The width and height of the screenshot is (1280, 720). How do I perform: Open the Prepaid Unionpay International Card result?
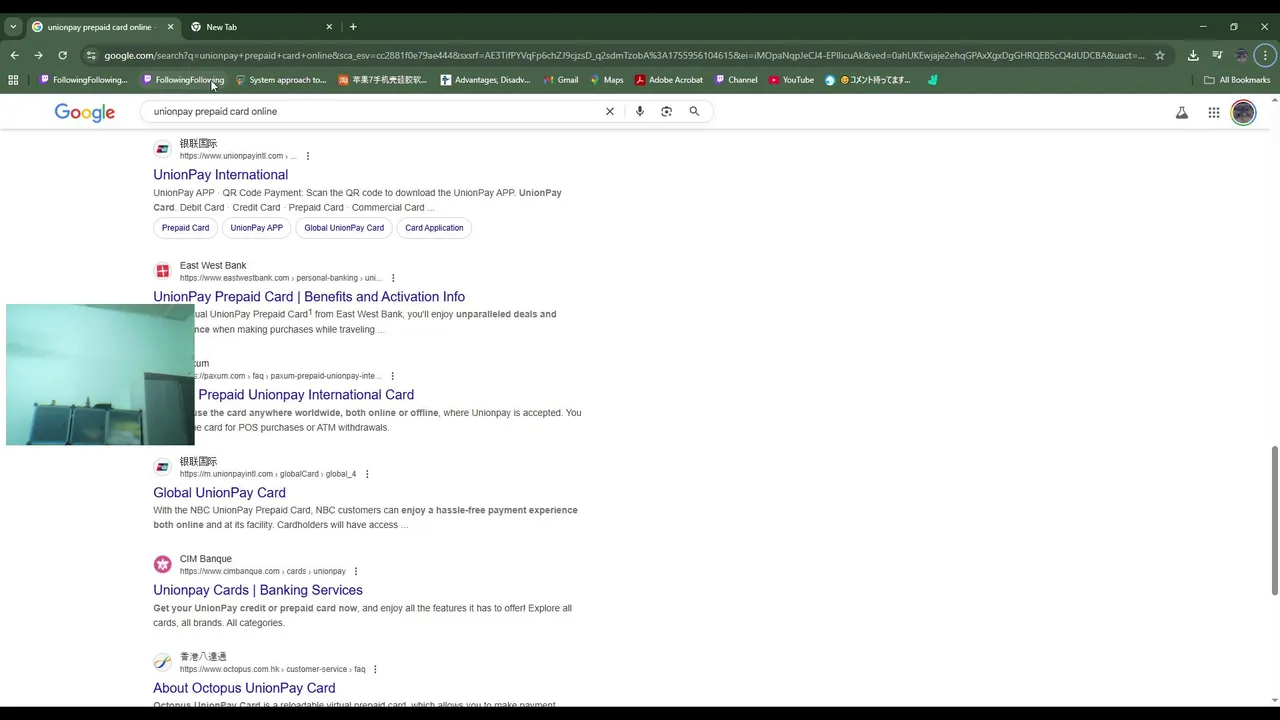[306, 395]
